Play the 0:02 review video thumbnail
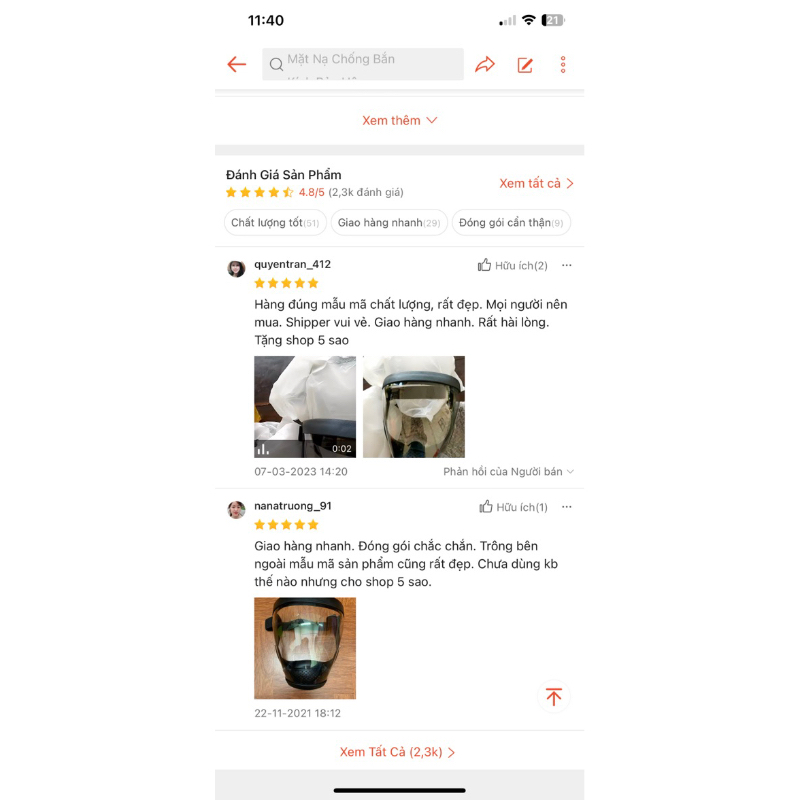The width and height of the screenshot is (800, 800). pos(305,407)
